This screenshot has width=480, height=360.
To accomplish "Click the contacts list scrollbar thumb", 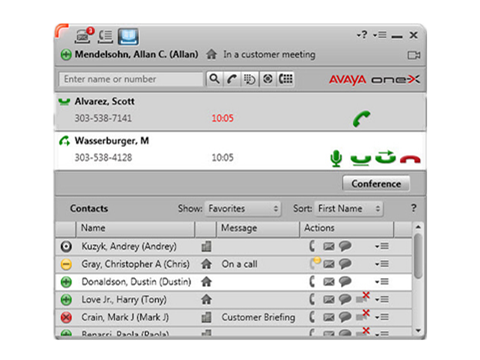I will (418, 256).
